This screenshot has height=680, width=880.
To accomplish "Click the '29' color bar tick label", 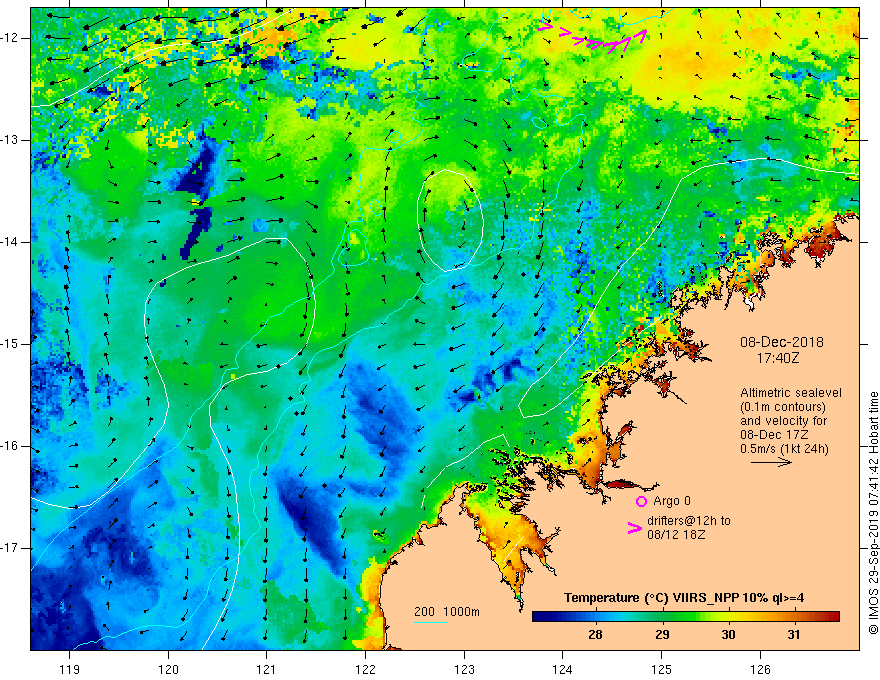I will [662, 635].
